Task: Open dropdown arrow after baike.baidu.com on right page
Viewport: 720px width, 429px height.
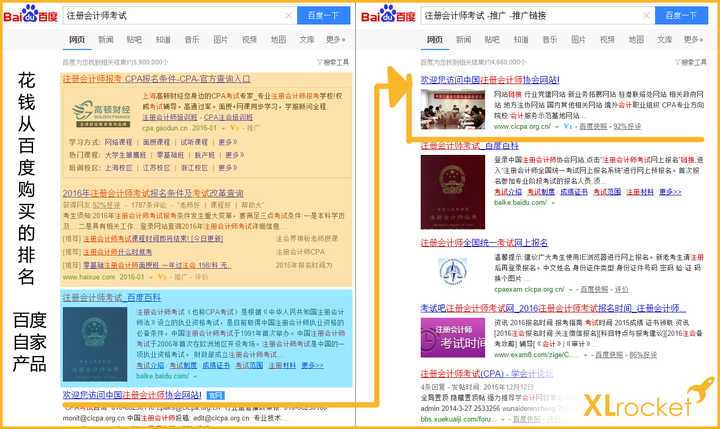Action: [553, 203]
